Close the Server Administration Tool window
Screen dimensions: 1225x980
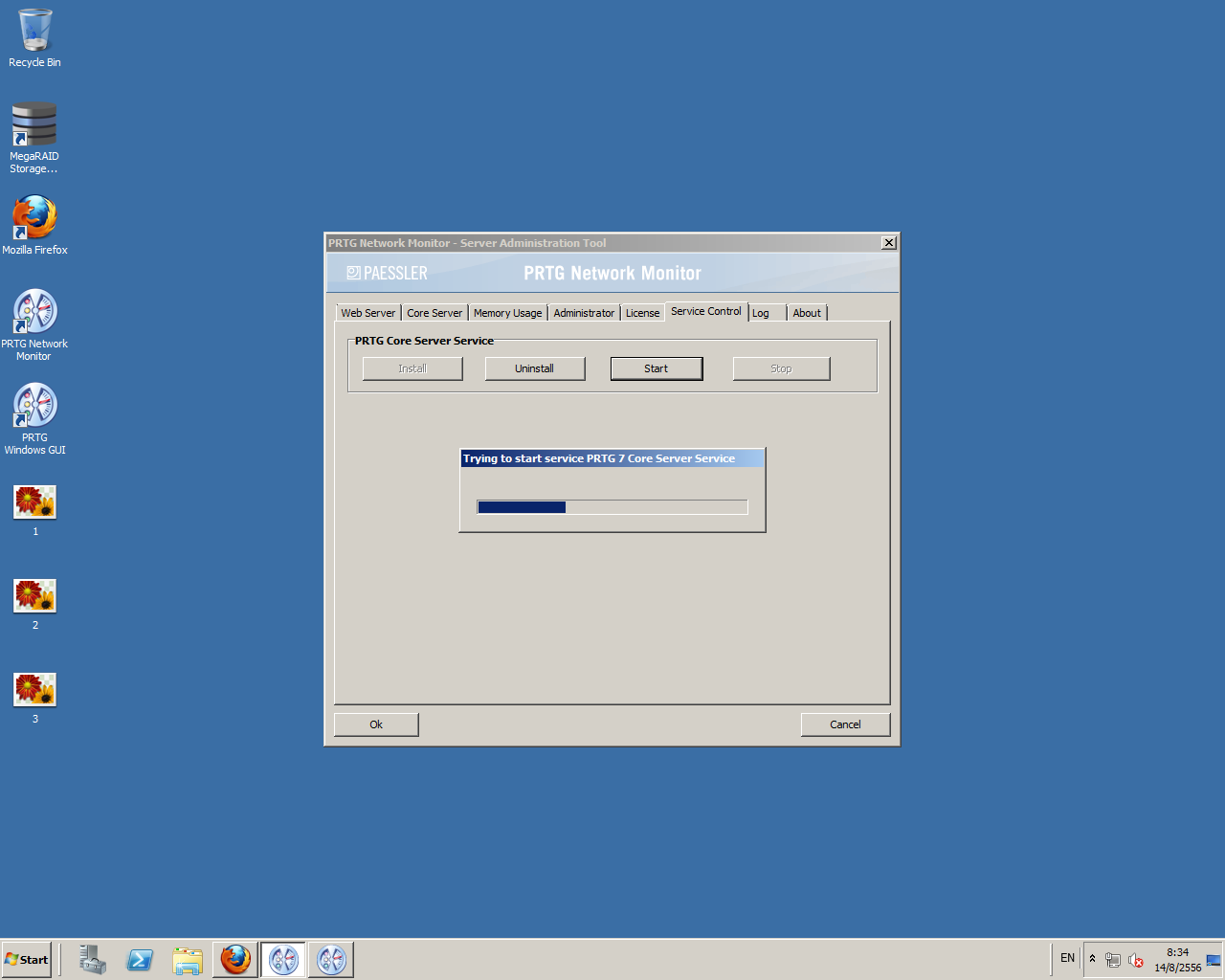point(889,243)
